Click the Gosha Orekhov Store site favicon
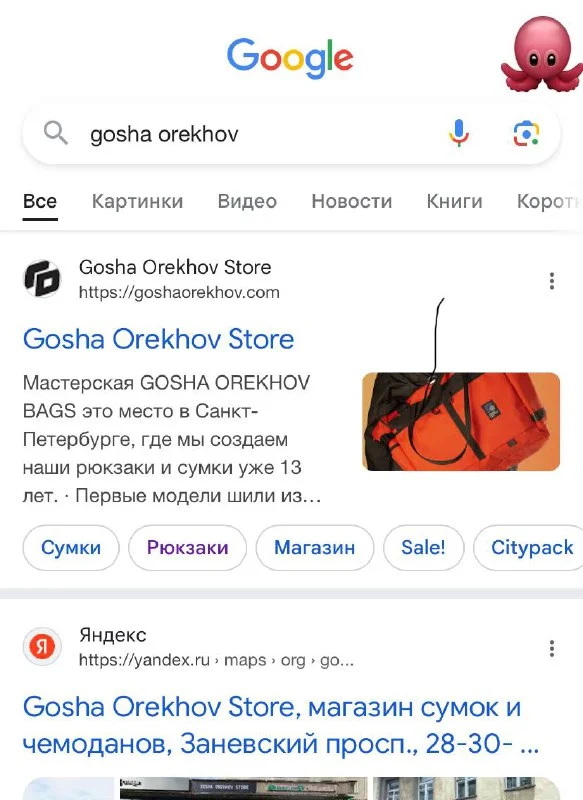 (x=42, y=279)
